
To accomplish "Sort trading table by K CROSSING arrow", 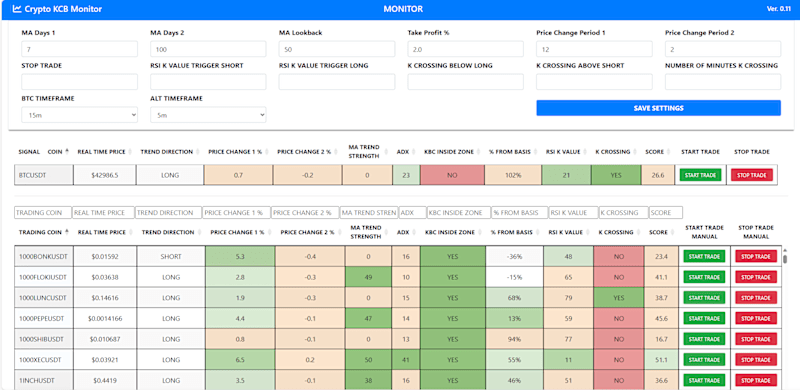I will coord(638,232).
